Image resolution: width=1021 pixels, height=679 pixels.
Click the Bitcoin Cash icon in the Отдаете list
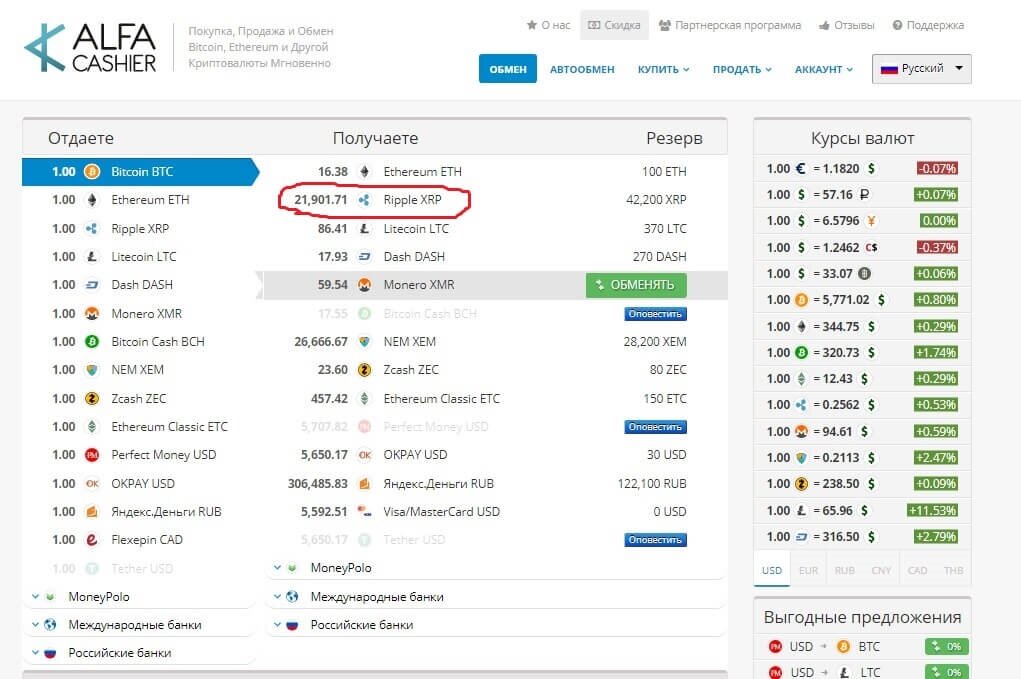click(x=92, y=341)
